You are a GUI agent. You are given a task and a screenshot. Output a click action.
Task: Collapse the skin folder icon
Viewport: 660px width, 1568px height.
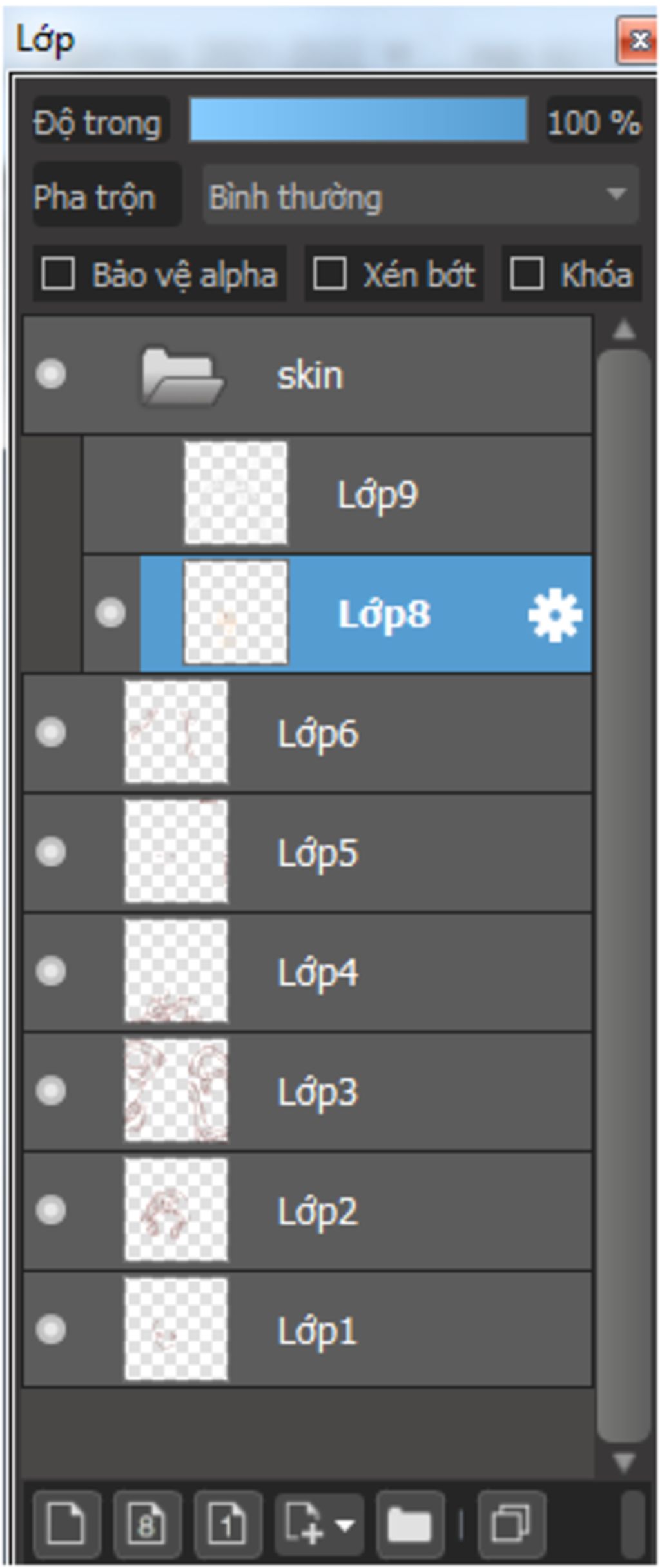click(182, 376)
